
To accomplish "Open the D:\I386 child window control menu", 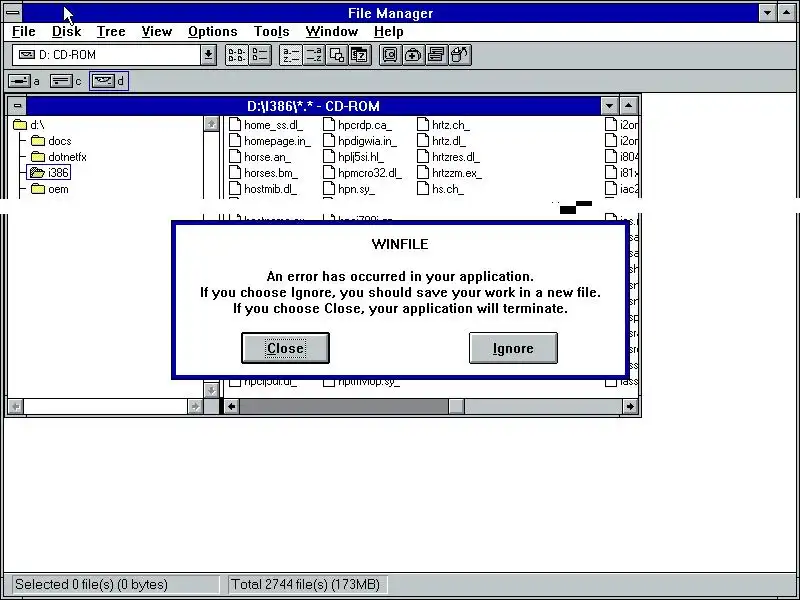I will pos(17,106).
